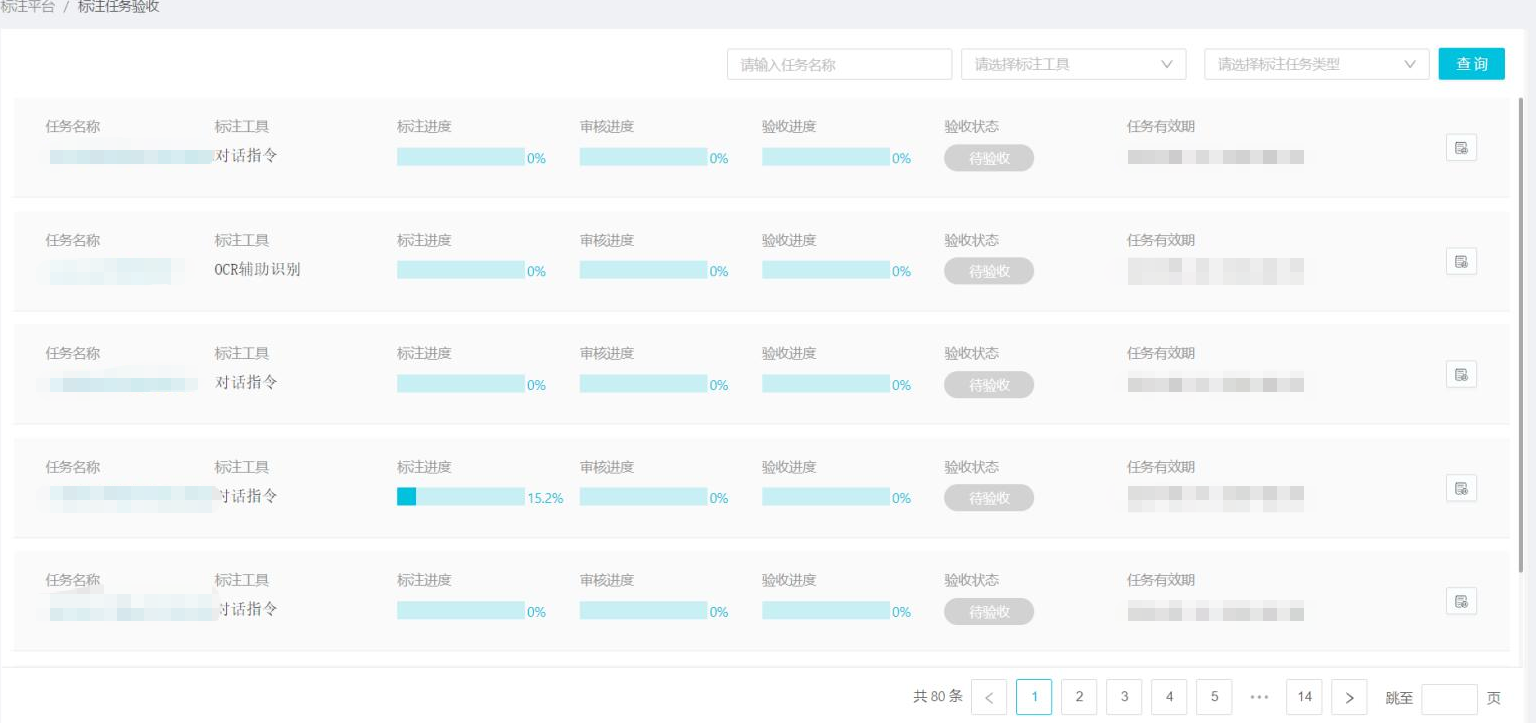Click the pagination ellipsis to skip pages
1536x723 pixels.
pos(1259,697)
